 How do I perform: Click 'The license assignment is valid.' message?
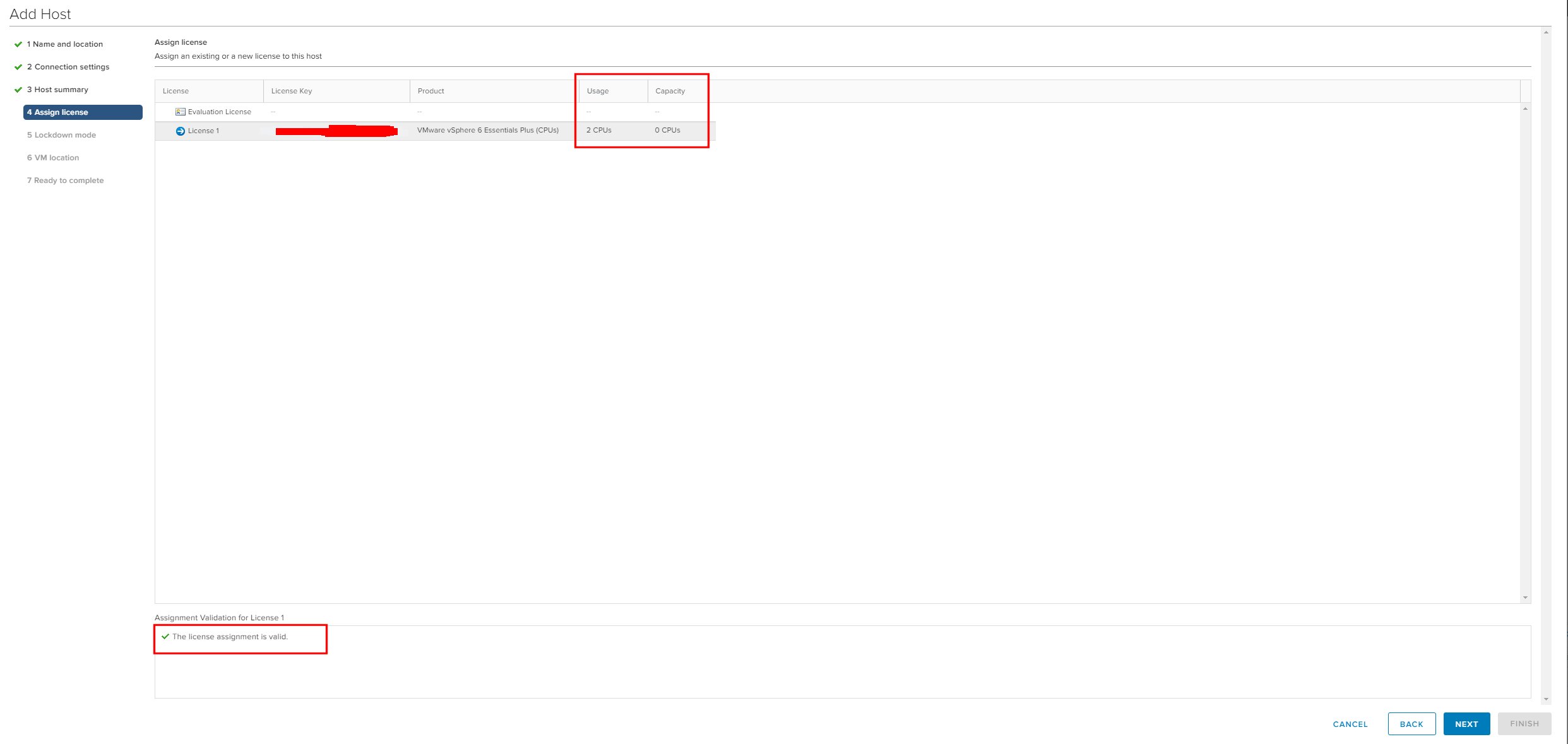(230, 636)
